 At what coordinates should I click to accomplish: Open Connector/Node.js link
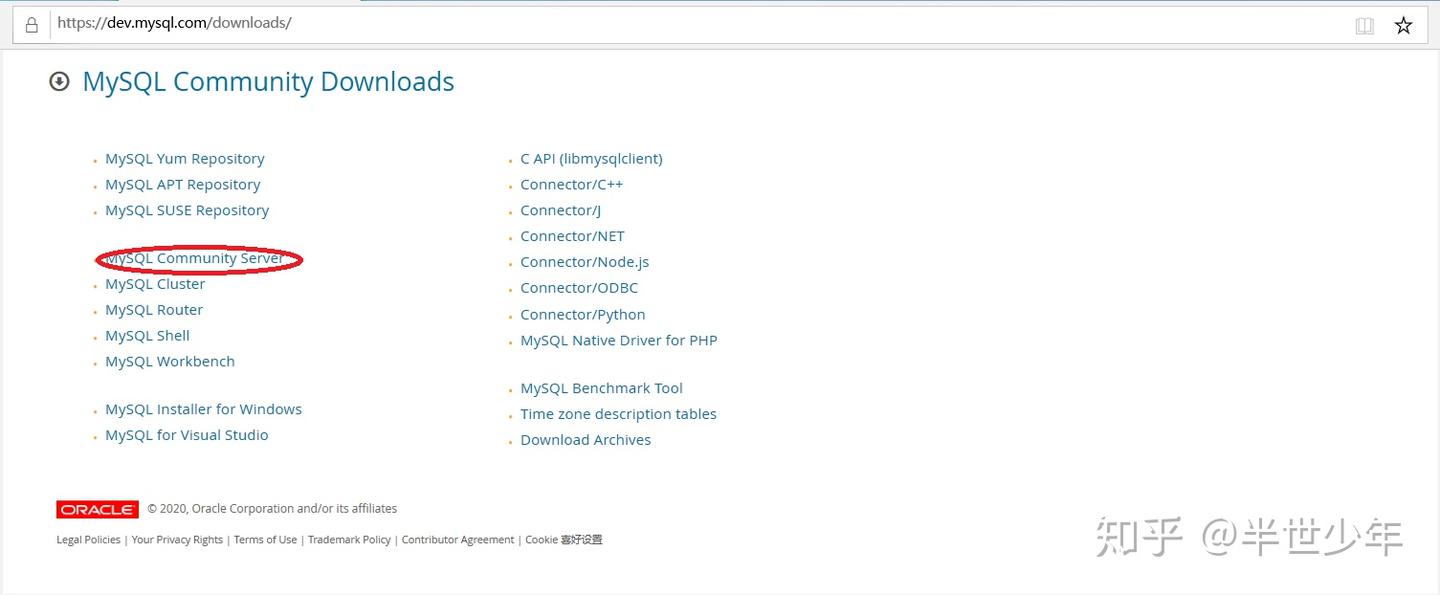(x=584, y=263)
